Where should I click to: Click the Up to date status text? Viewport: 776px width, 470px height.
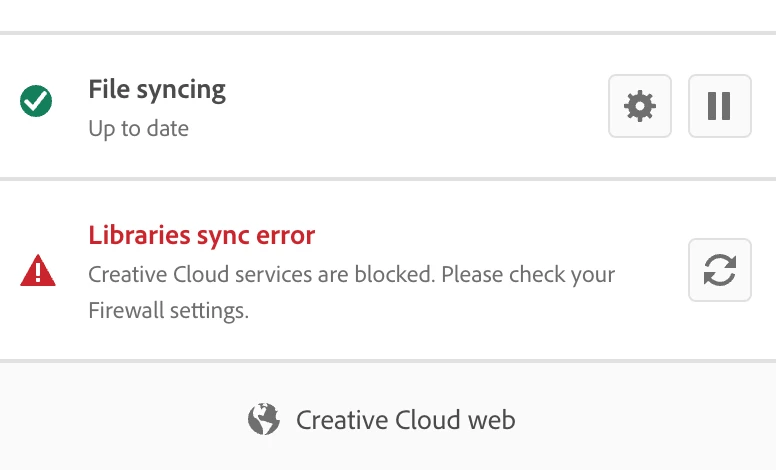click(138, 129)
